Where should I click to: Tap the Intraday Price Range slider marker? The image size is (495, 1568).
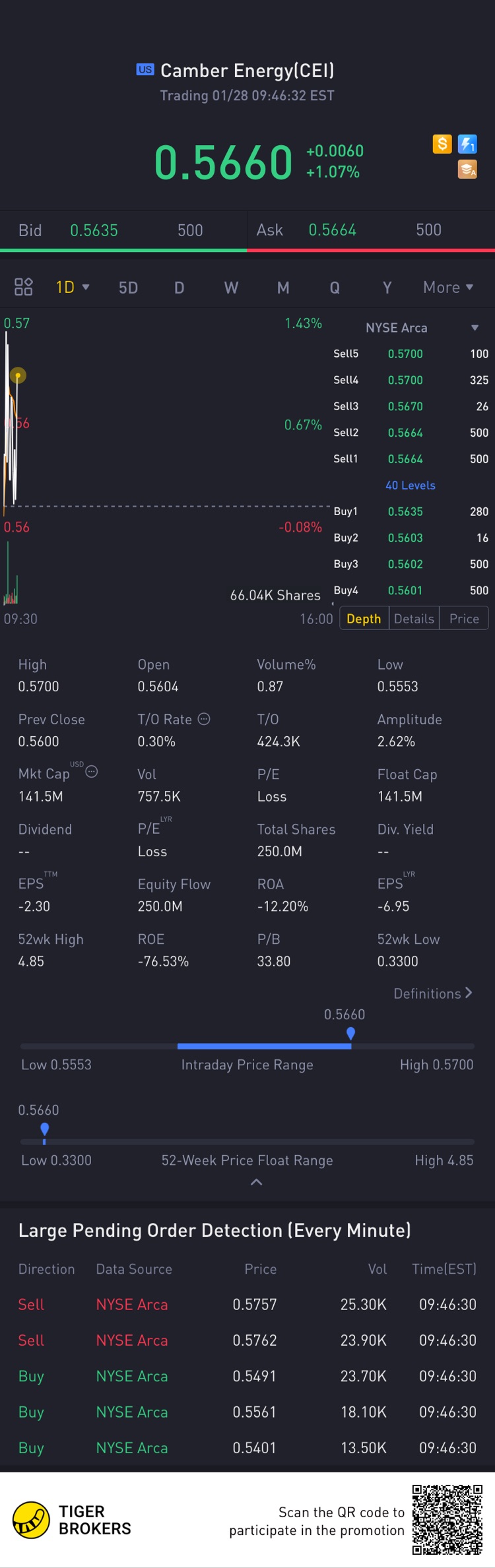coord(350,1034)
